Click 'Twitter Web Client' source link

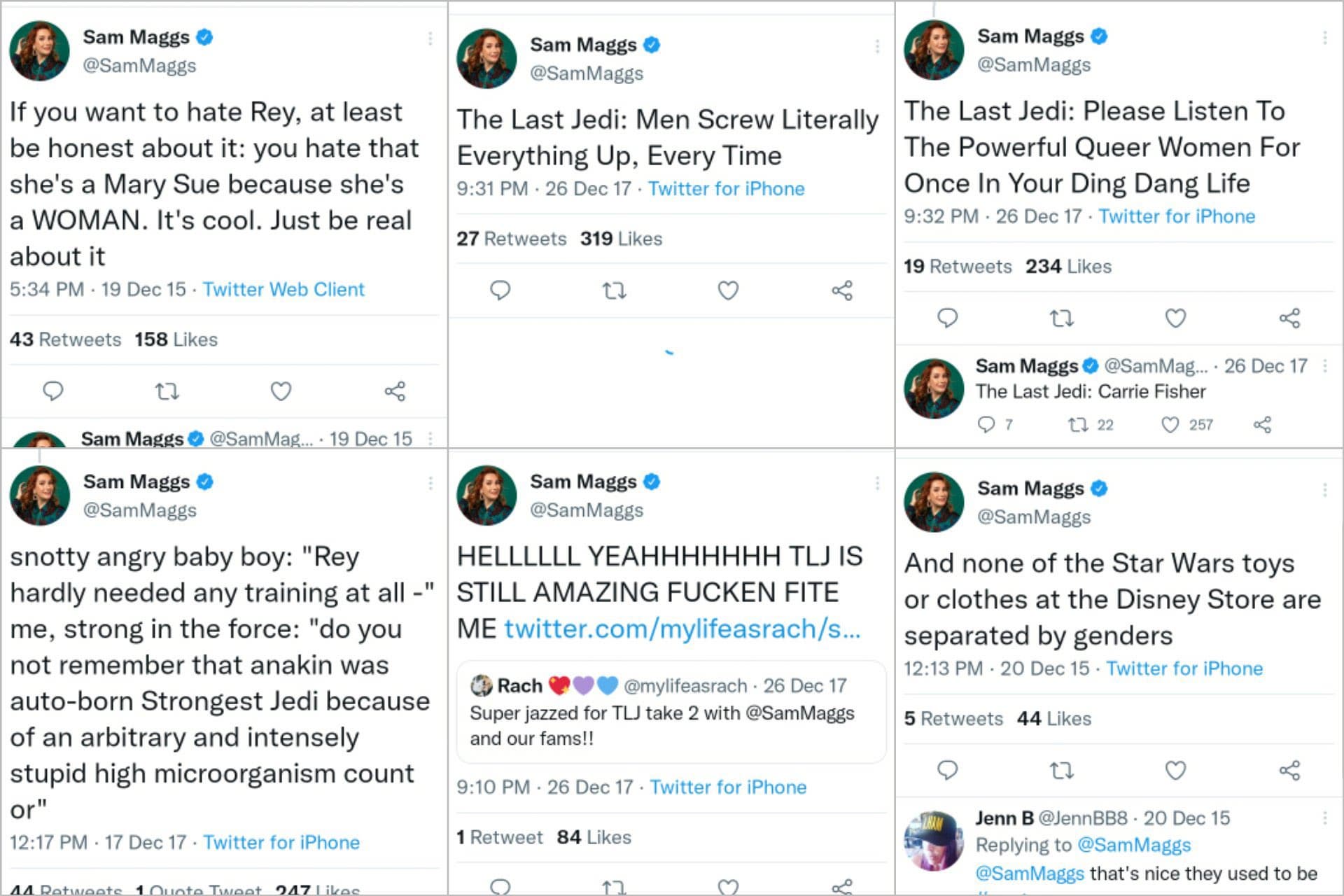283,289
